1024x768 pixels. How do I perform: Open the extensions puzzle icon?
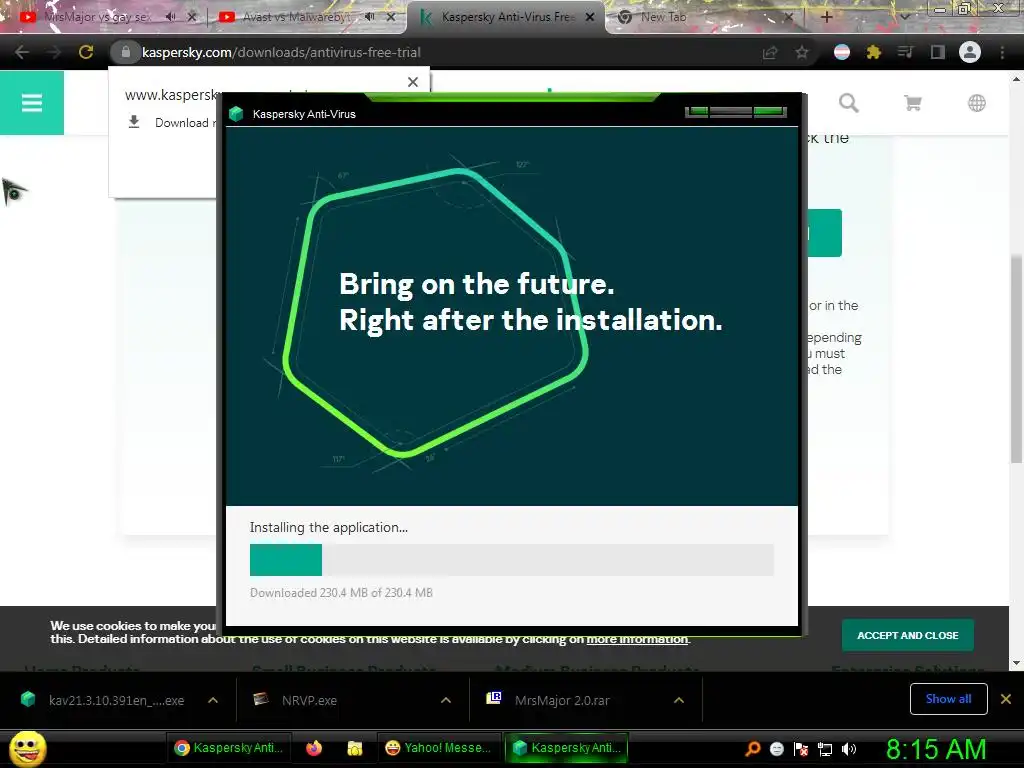click(x=874, y=52)
